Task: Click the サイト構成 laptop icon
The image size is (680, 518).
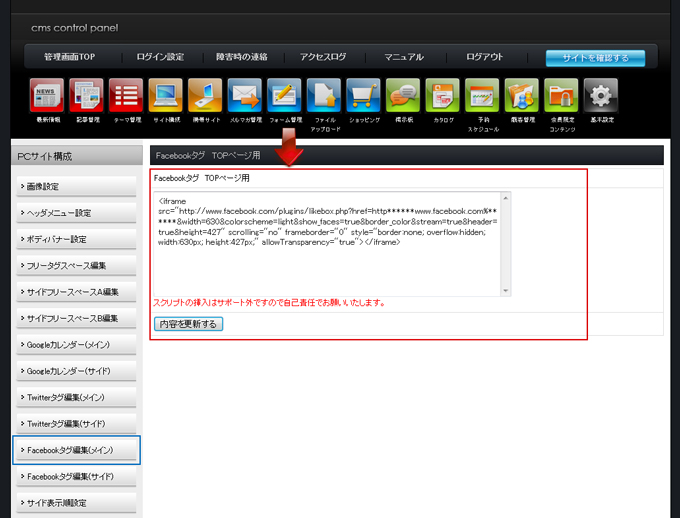Action: coord(166,96)
